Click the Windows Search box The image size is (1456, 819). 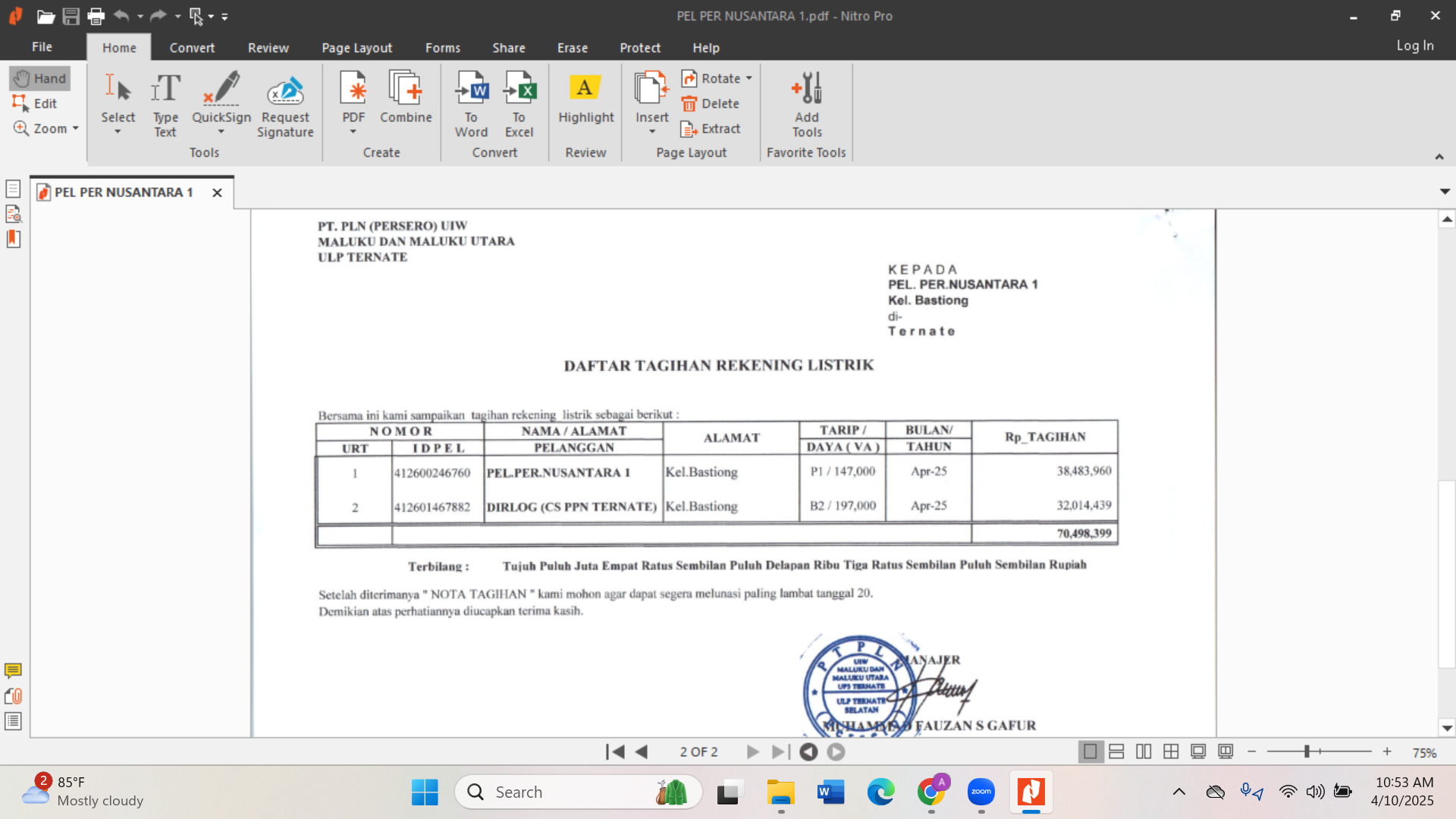pos(578,792)
